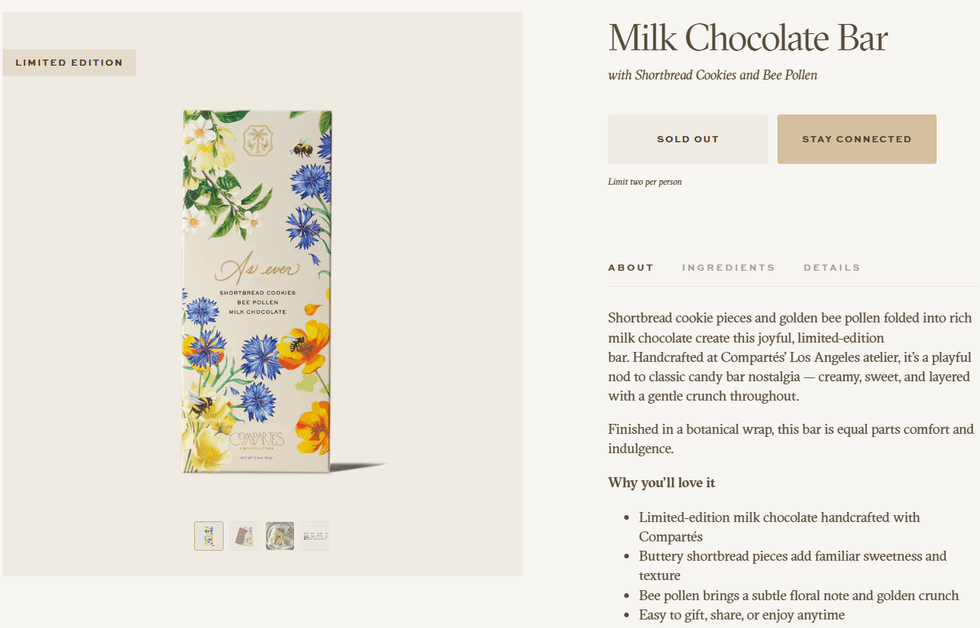Image resolution: width=980 pixels, height=628 pixels.
Task: Click the botanical wrap description paragraph
Action: coord(793,438)
